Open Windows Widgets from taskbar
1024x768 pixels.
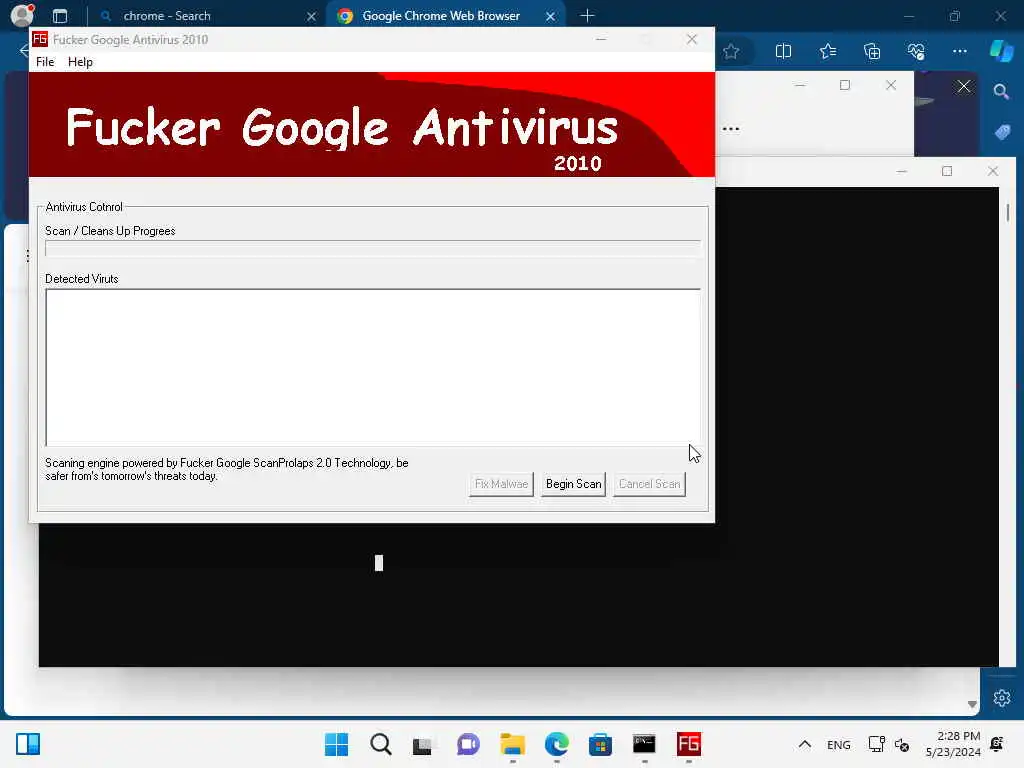point(27,744)
